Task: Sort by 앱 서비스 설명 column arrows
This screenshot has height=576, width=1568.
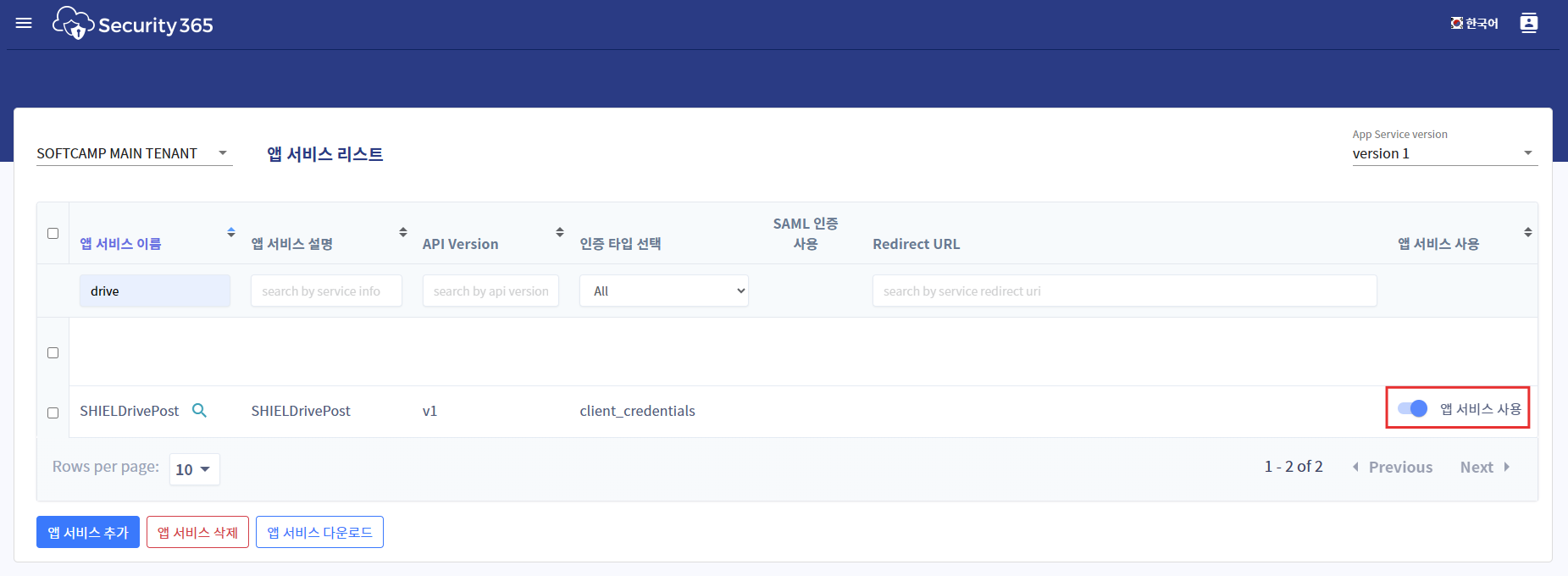Action: [x=403, y=232]
